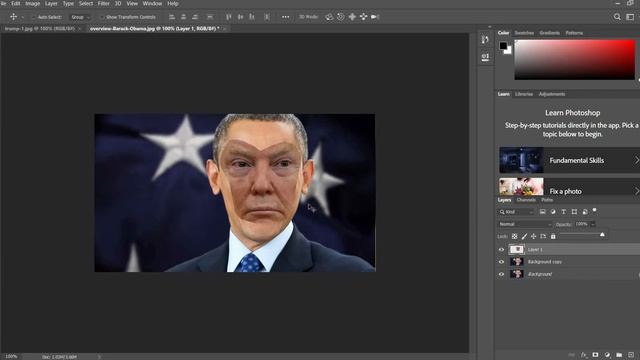Open the layer Kind filter dropdown
640x360 pixels.
[x=516, y=212]
